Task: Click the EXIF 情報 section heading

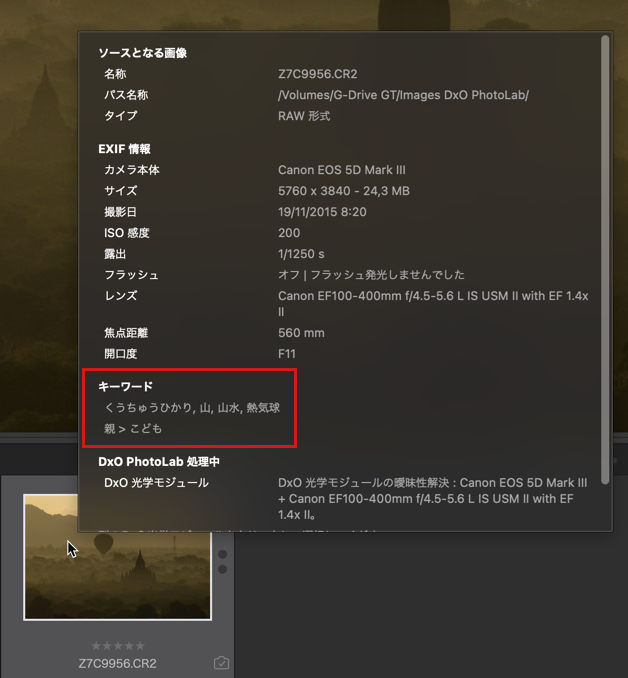Action: tap(125, 149)
